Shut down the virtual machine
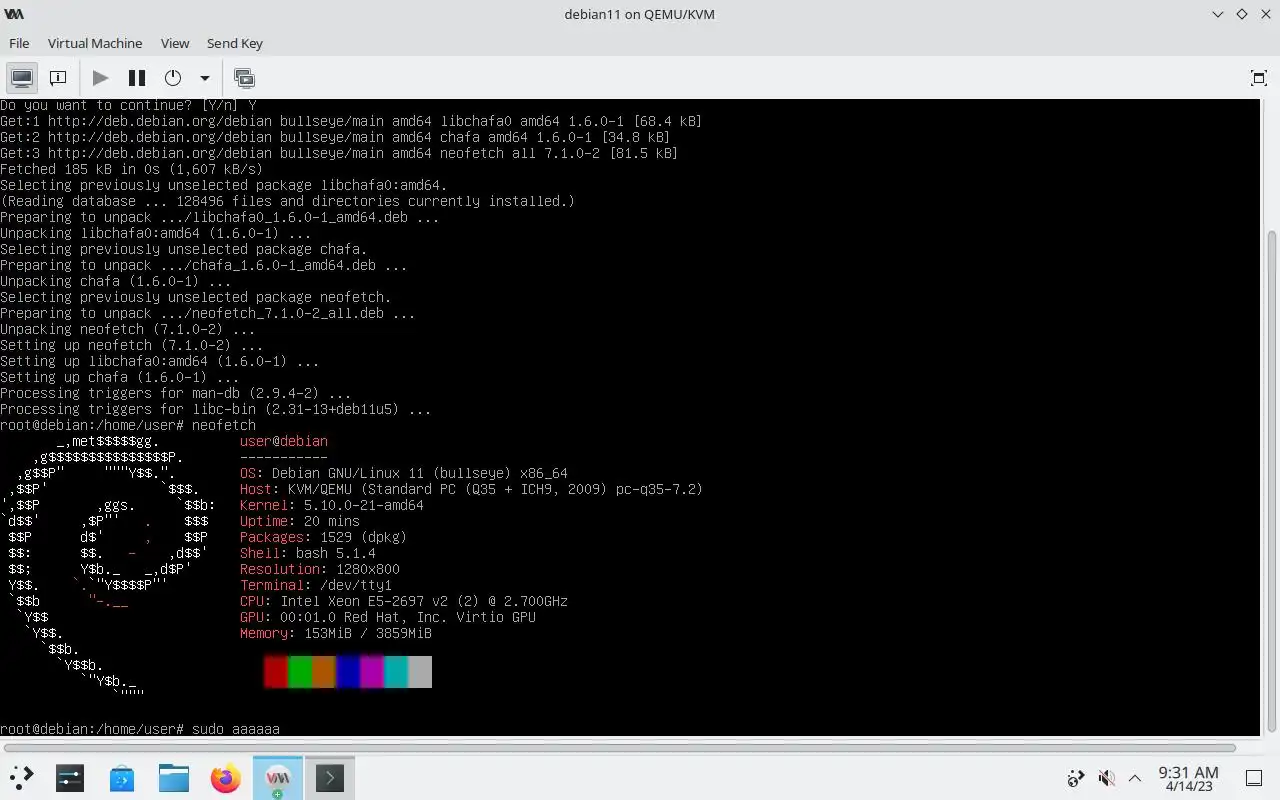 [x=173, y=78]
